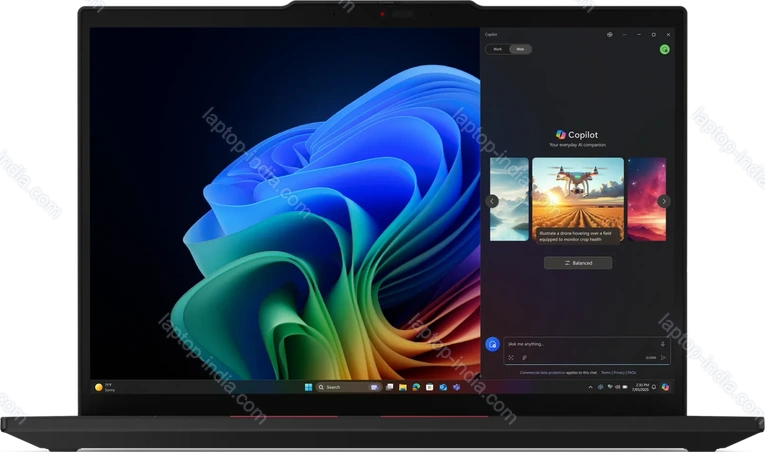
Task: Open the Terms link
Action: (606, 372)
